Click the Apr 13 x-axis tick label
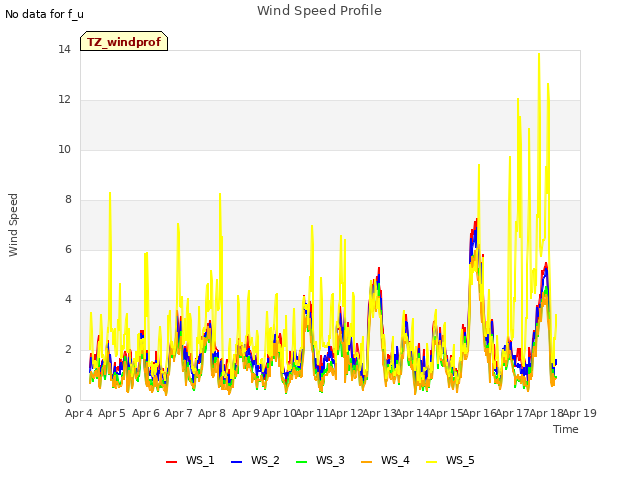Image resolution: width=640 pixels, height=480 pixels. coord(379,413)
